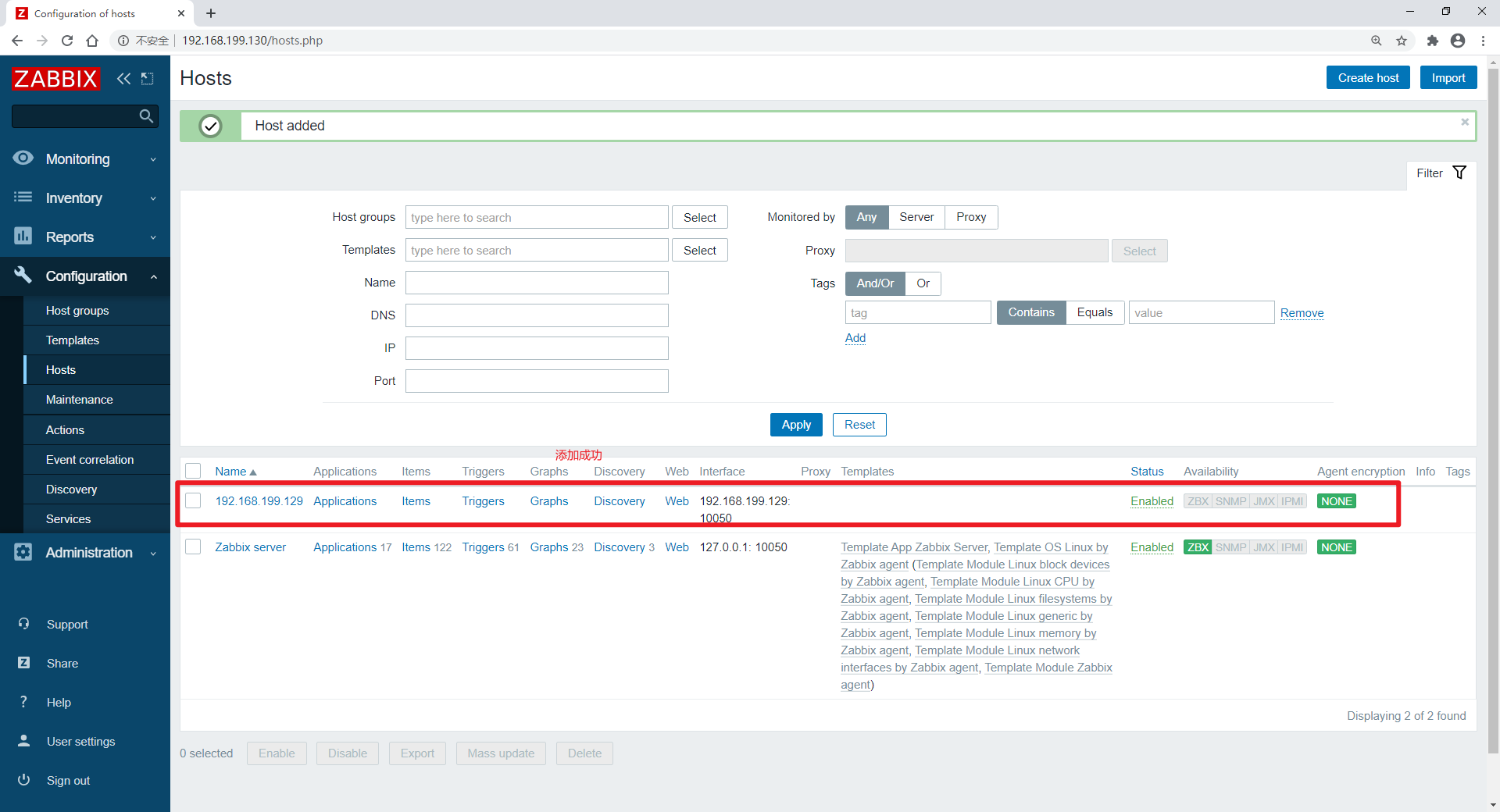Viewport: 1500px width, 812px height.
Task: Click the Import button
Action: tap(1448, 77)
